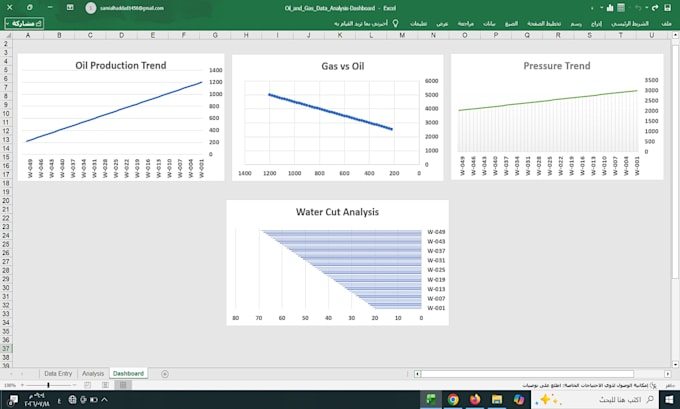Image resolution: width=680 pixels, height=409 pixels.
Task: Click the vertical scrollbar down arrow
Action: (x=675, y=365)
